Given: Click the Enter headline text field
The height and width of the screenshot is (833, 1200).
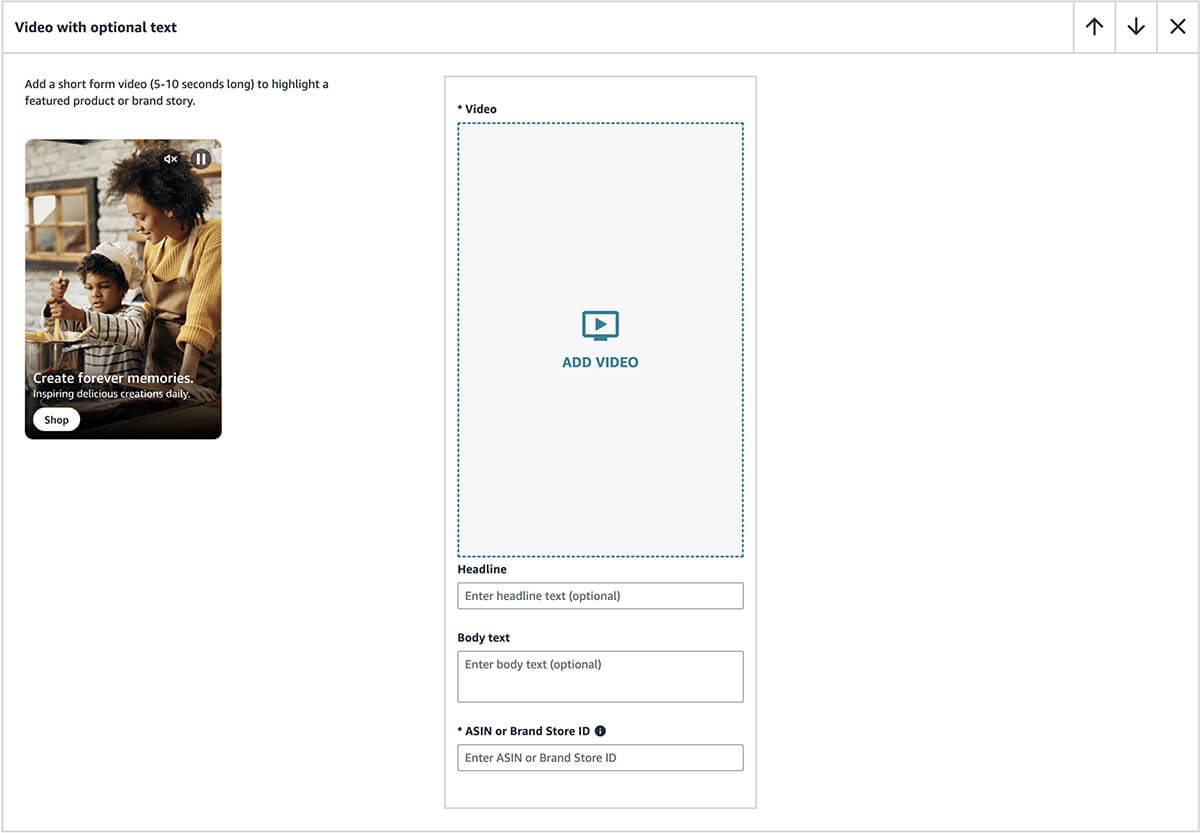Looking at the screenshot, I should [599, 595].
